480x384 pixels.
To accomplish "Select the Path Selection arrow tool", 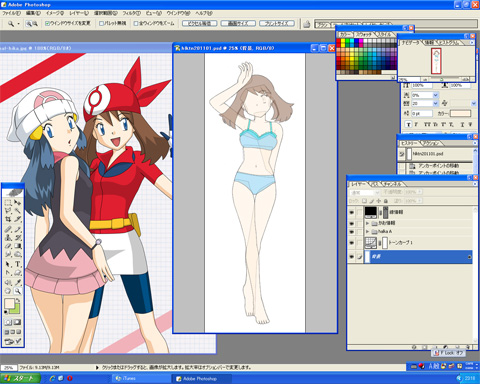I will coord(8,264).
